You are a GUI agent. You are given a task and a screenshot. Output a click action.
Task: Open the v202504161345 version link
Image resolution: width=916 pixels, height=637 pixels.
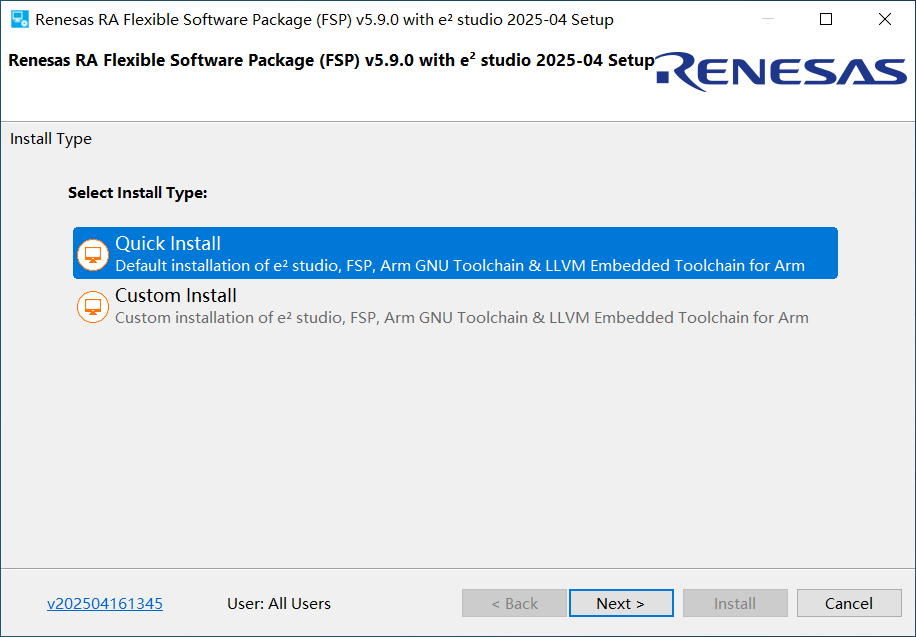click(x=105, y=604)
